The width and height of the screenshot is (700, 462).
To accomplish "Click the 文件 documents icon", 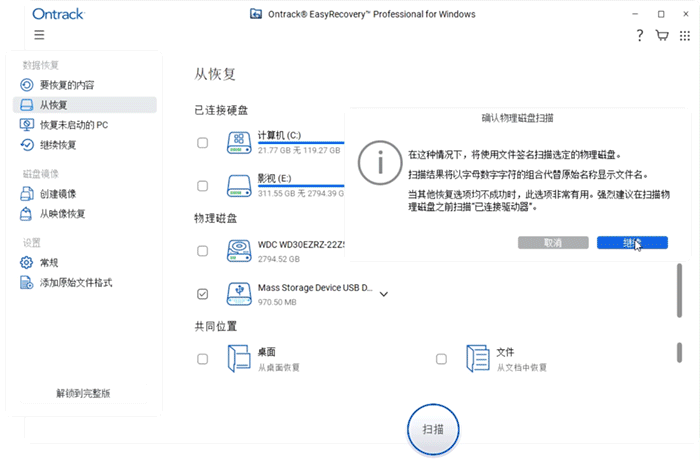I will tap(478, 359).
